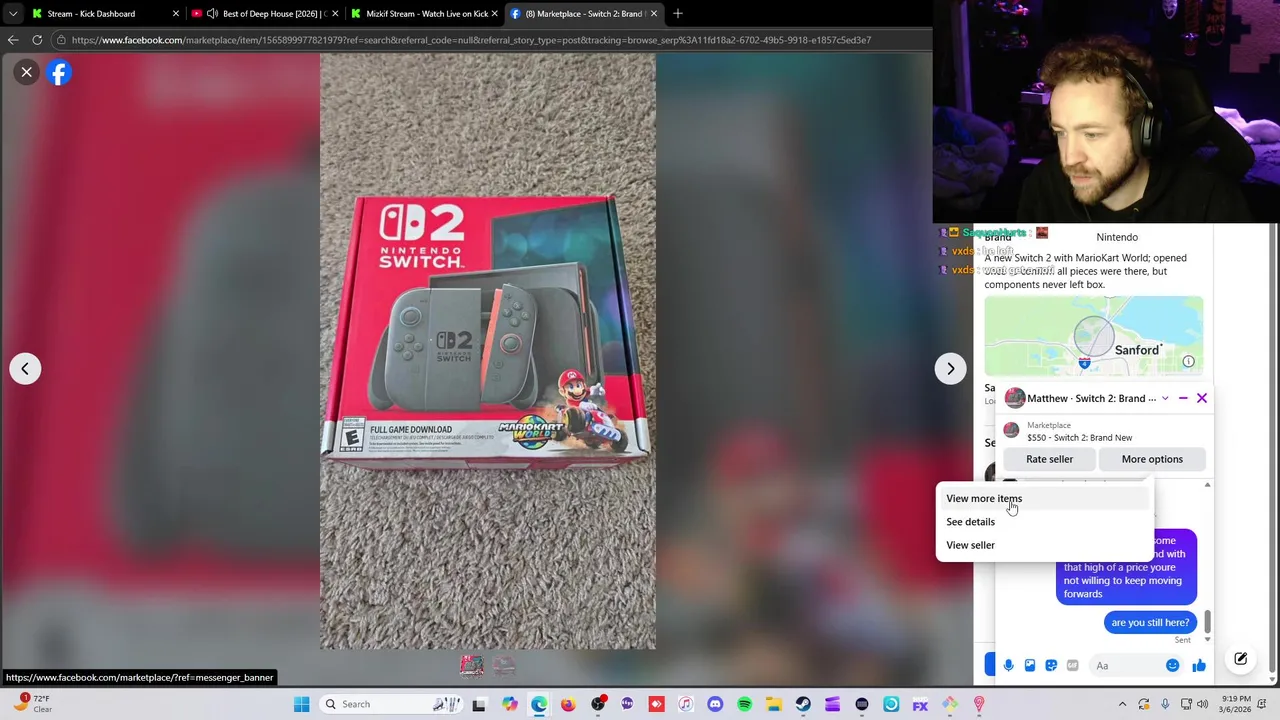This screenshot has width=1280, height=720.
Task: Mute audio icon on Deep House tab
Action: (212, 13)
